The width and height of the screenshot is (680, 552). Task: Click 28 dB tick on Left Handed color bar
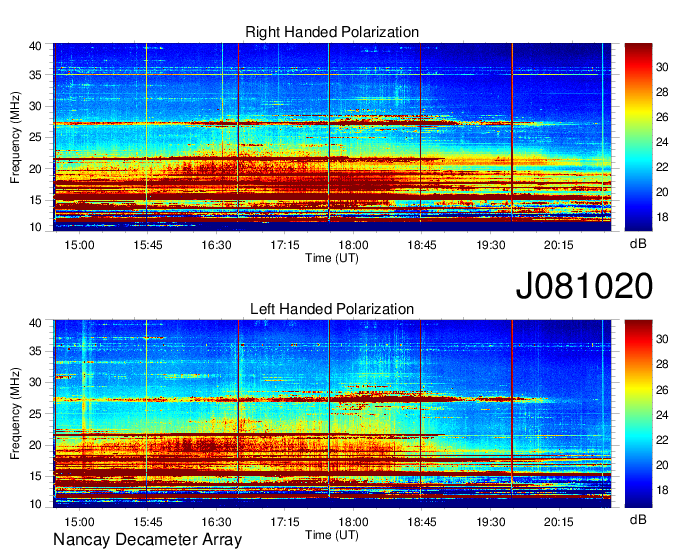click(x=662, y=364)
